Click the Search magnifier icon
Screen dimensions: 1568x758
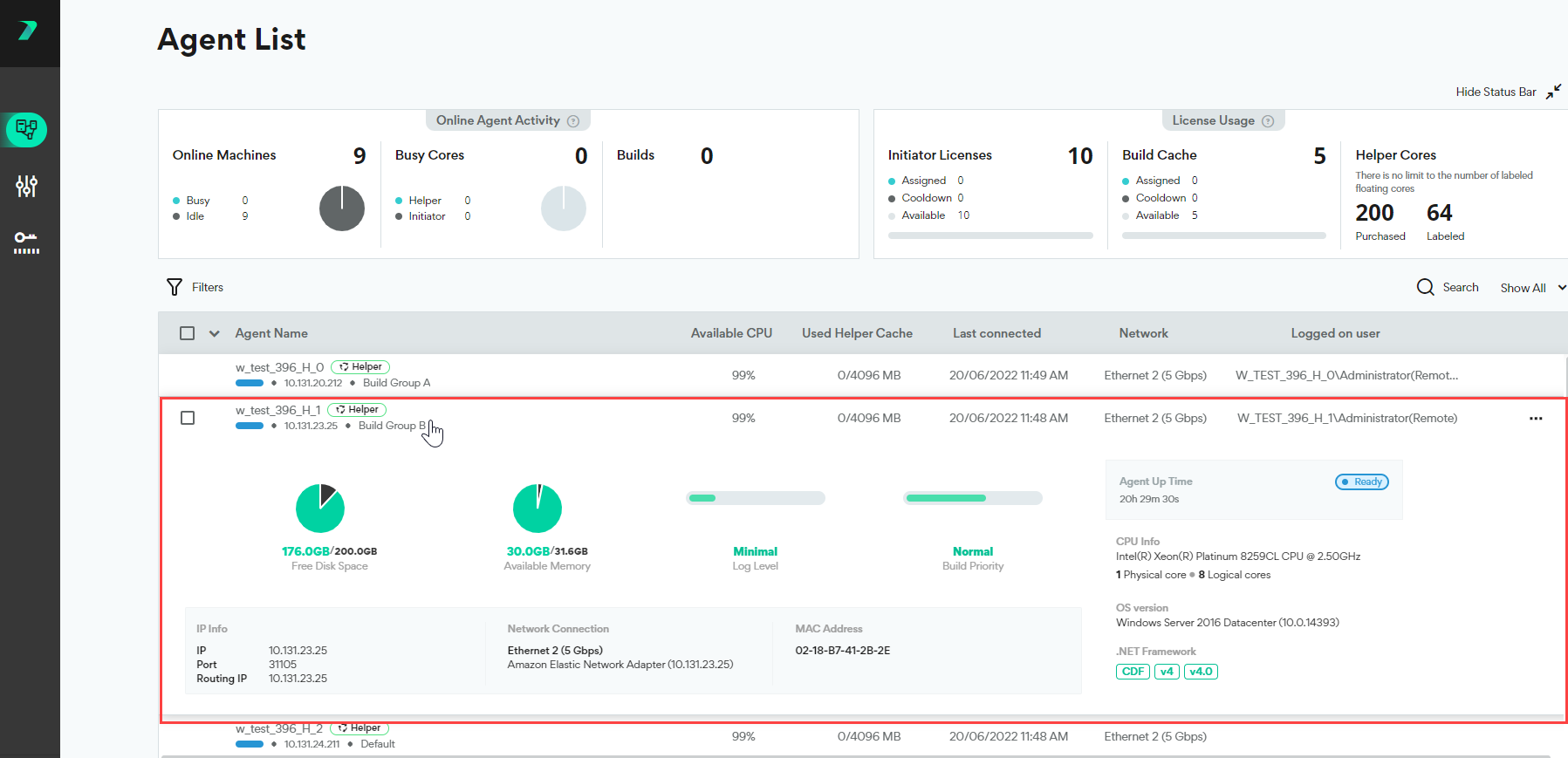point(1425,287)
